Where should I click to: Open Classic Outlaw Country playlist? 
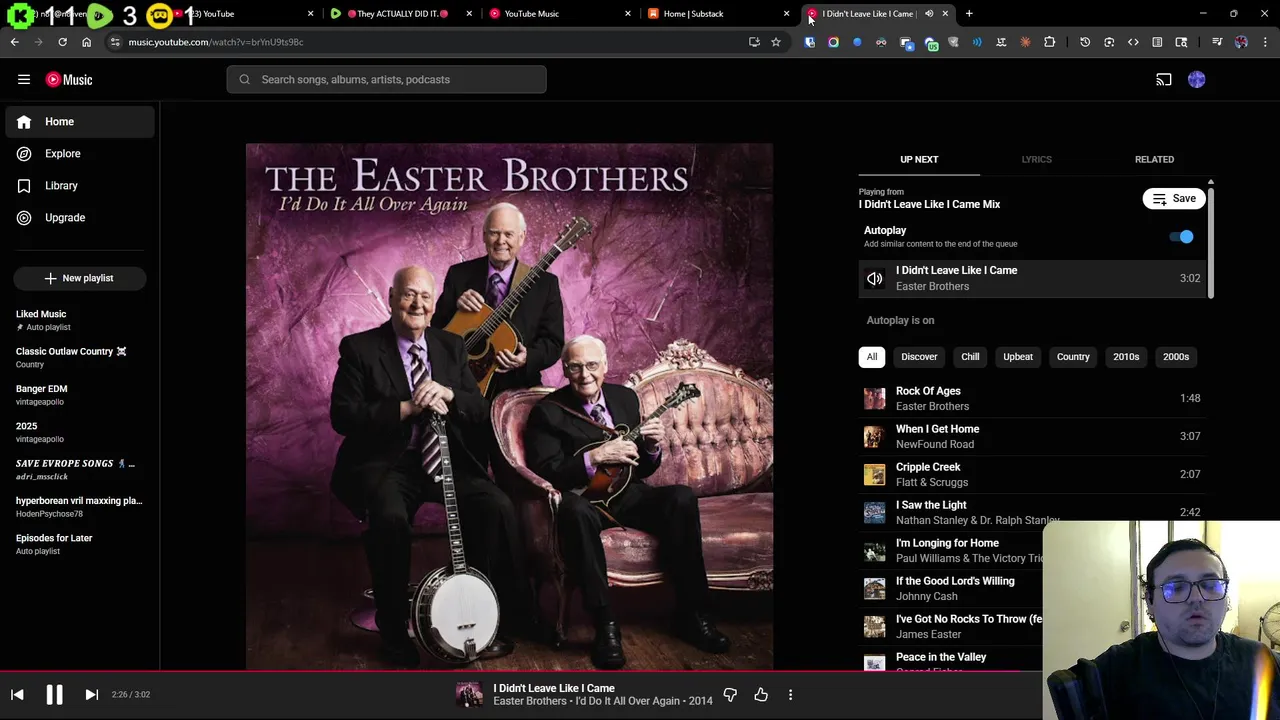click(80, 357)
